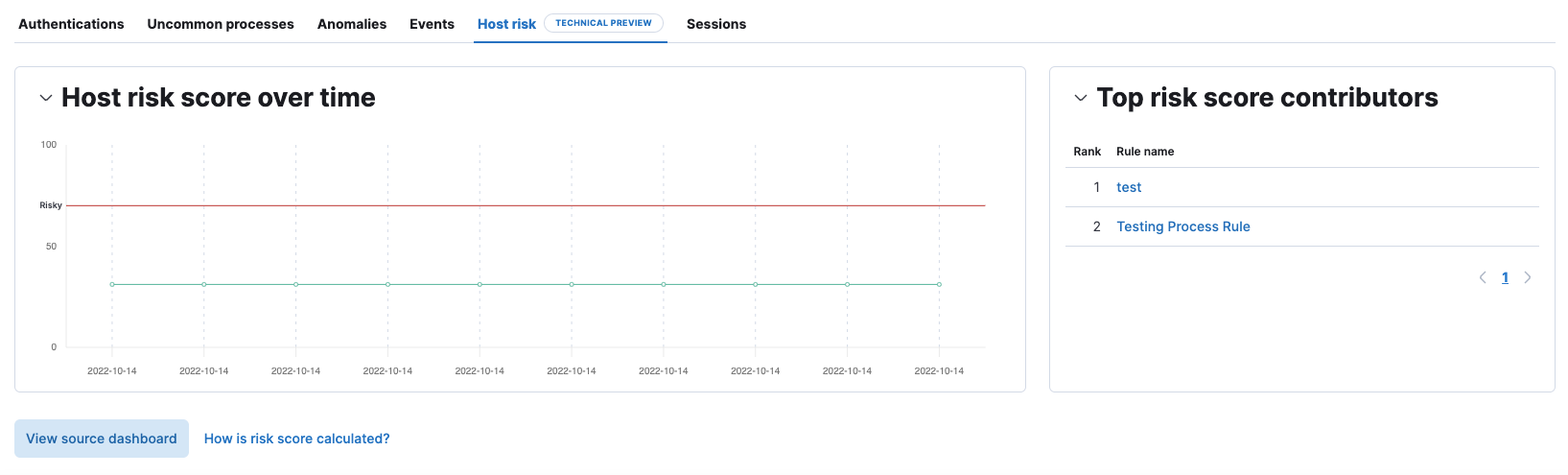Screen dimensions: 1568x475
Task: Select the Host risk tab
Action: pyautogui.click(x=506, y=24)
